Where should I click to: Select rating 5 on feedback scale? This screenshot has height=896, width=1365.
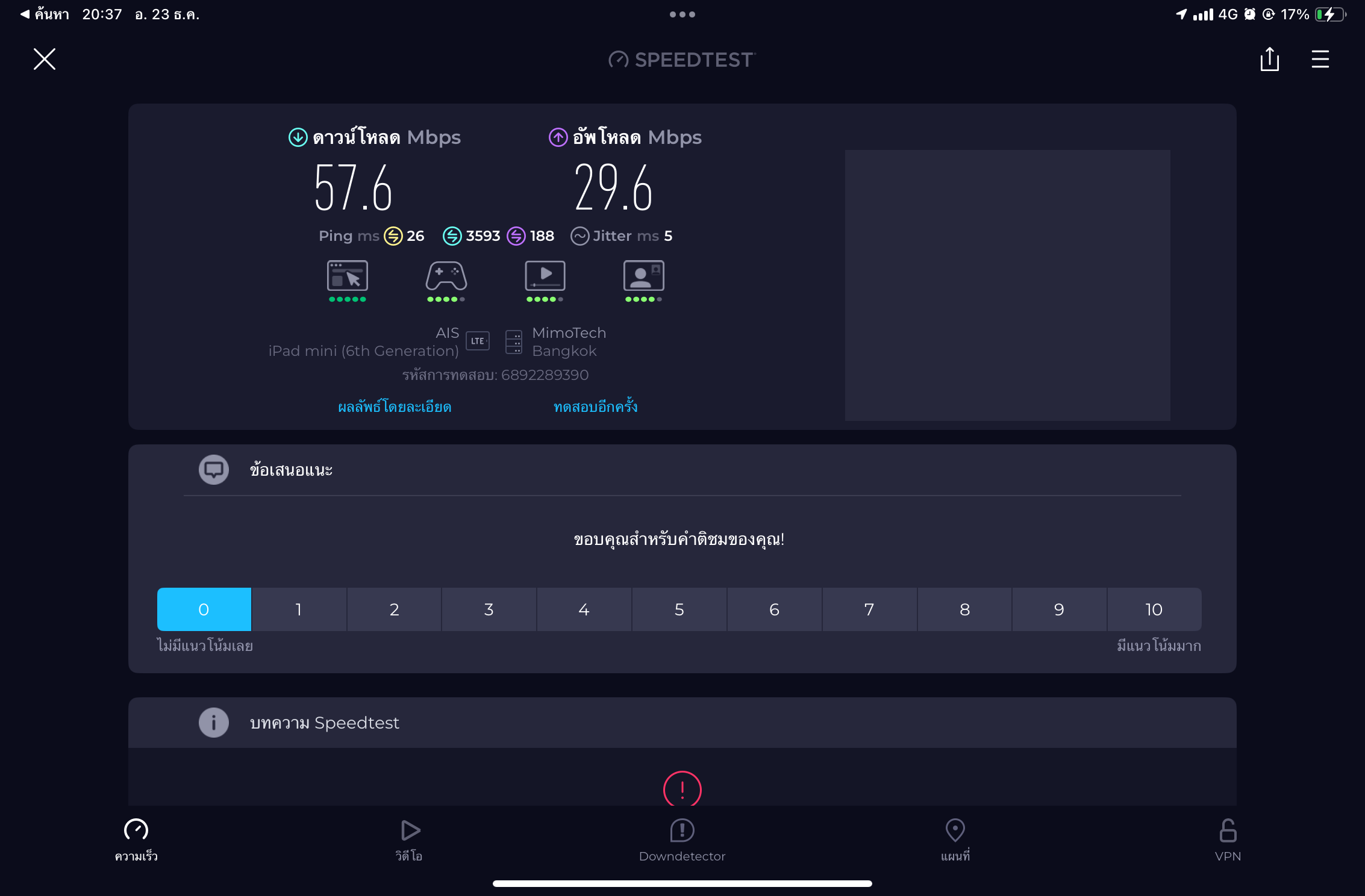point(679,609)
